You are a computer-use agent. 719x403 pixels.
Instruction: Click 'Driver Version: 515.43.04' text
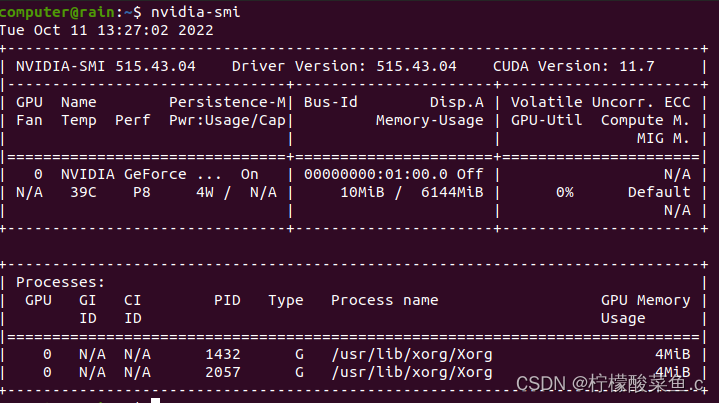pyautogui.click(x=344, y=66)
